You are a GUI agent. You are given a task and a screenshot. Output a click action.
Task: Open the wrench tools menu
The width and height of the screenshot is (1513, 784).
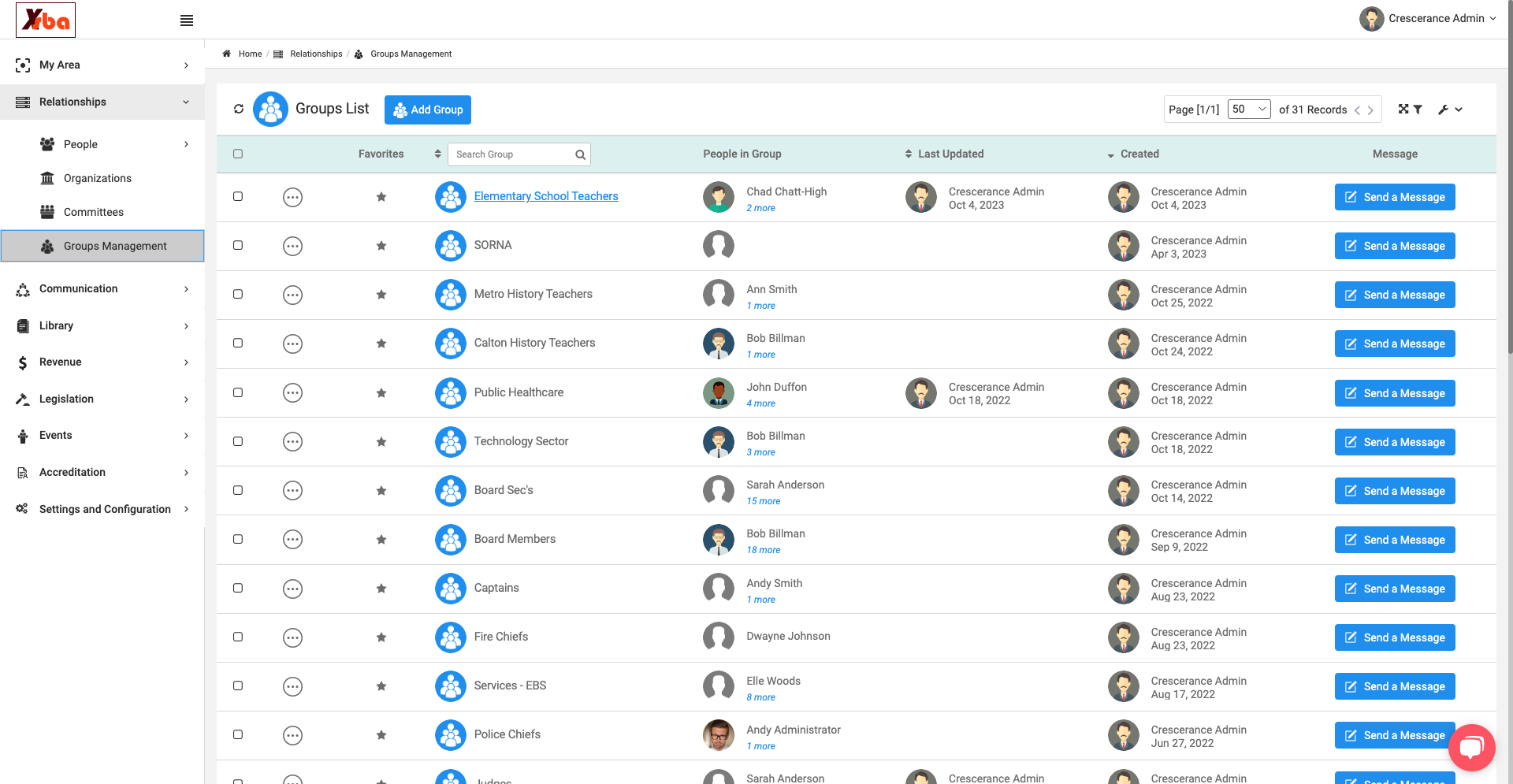click(x=1450, y=110)
